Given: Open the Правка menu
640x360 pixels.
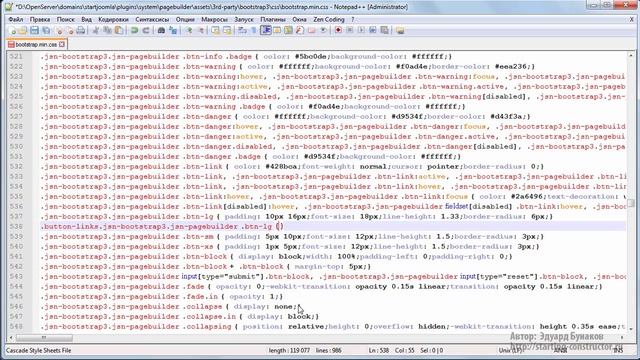Looking at the screenshot, I should tap(40, 19).
